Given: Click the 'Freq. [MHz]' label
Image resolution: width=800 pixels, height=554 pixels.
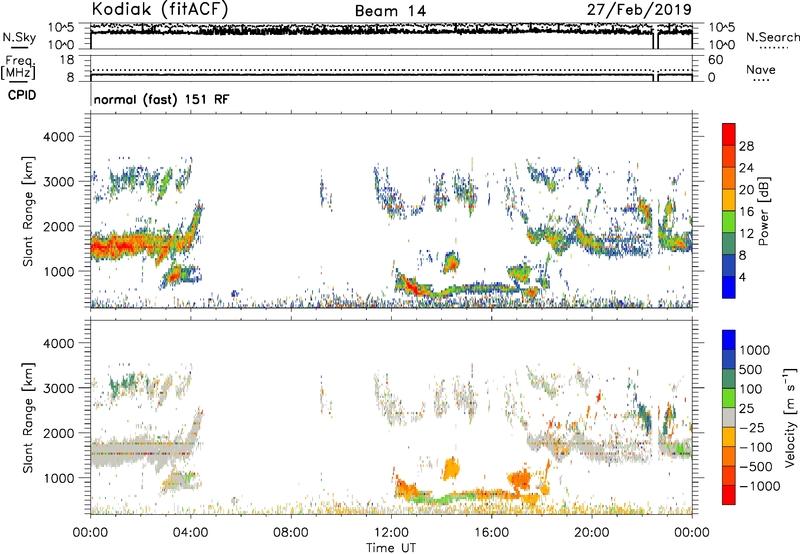Looking at the screenshot, I should pyautogui.click(x=19, y=67).
